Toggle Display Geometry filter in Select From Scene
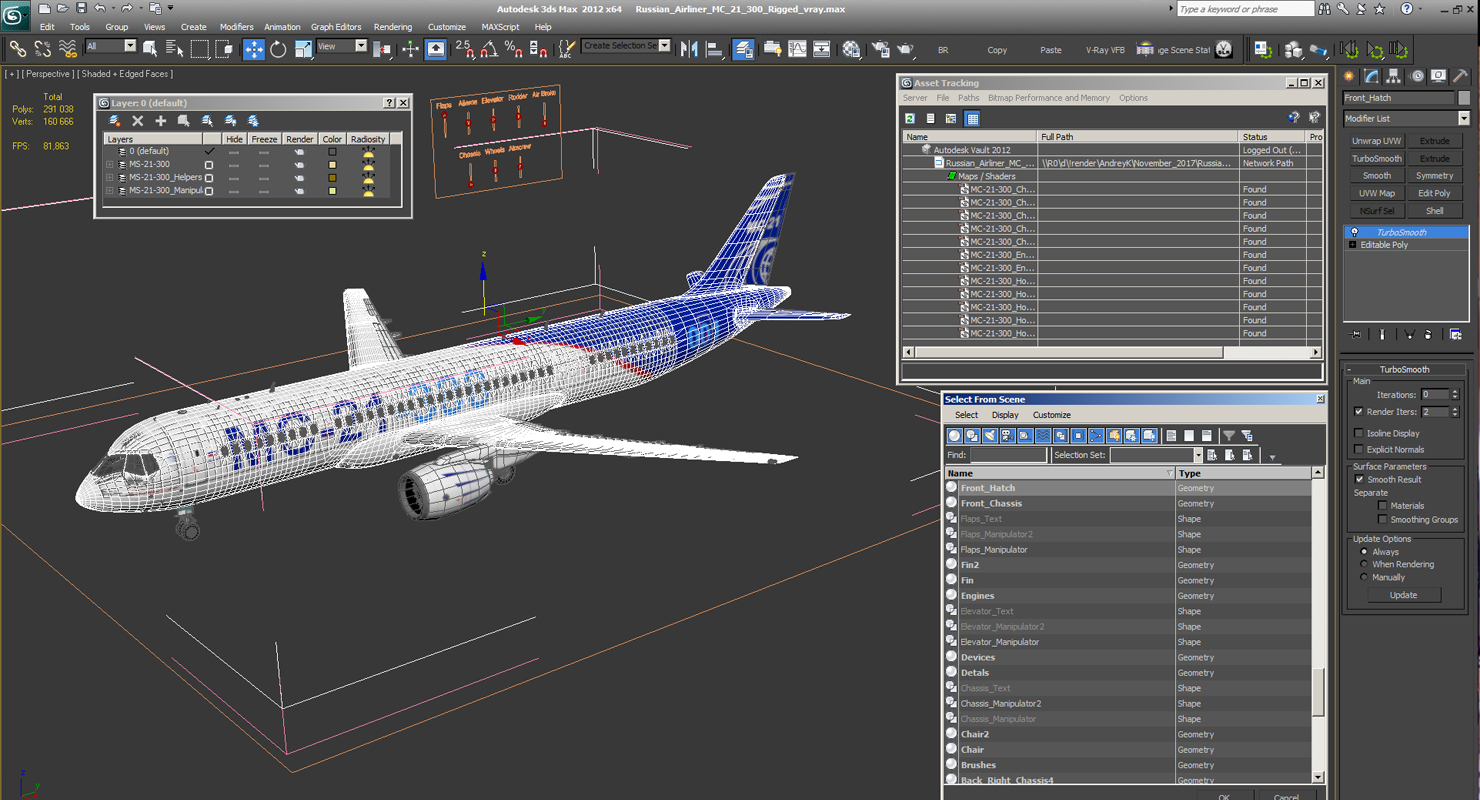1480x800 pixels. coord(954,436)
